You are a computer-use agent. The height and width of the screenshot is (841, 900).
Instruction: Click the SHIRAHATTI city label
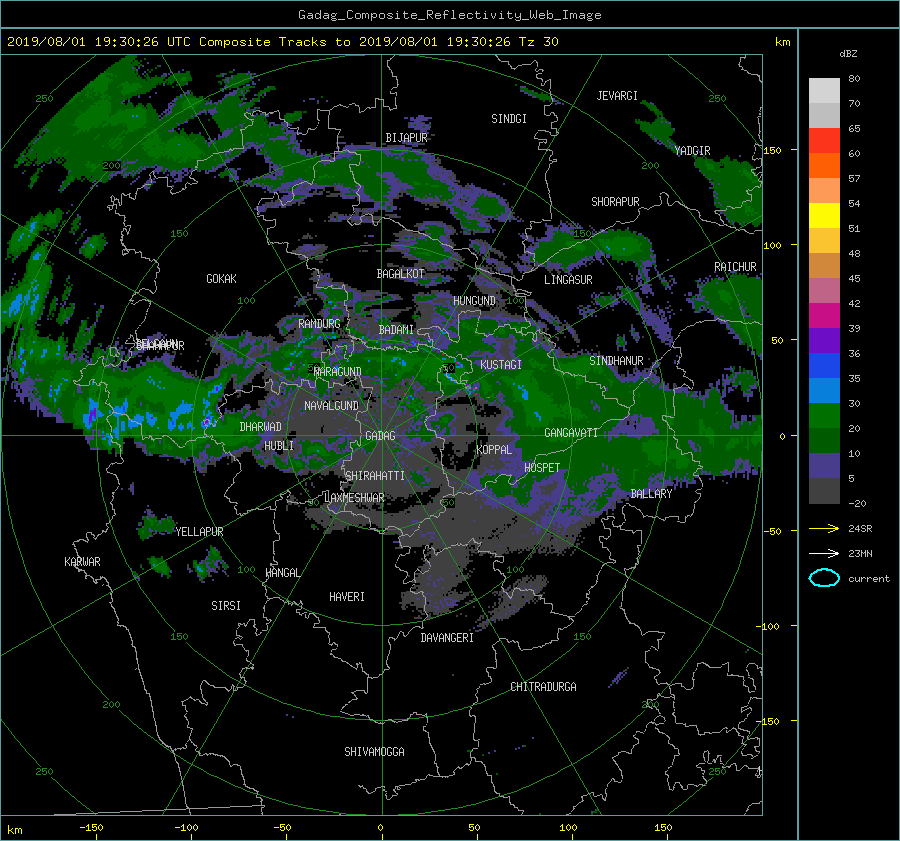pos(375,476)
